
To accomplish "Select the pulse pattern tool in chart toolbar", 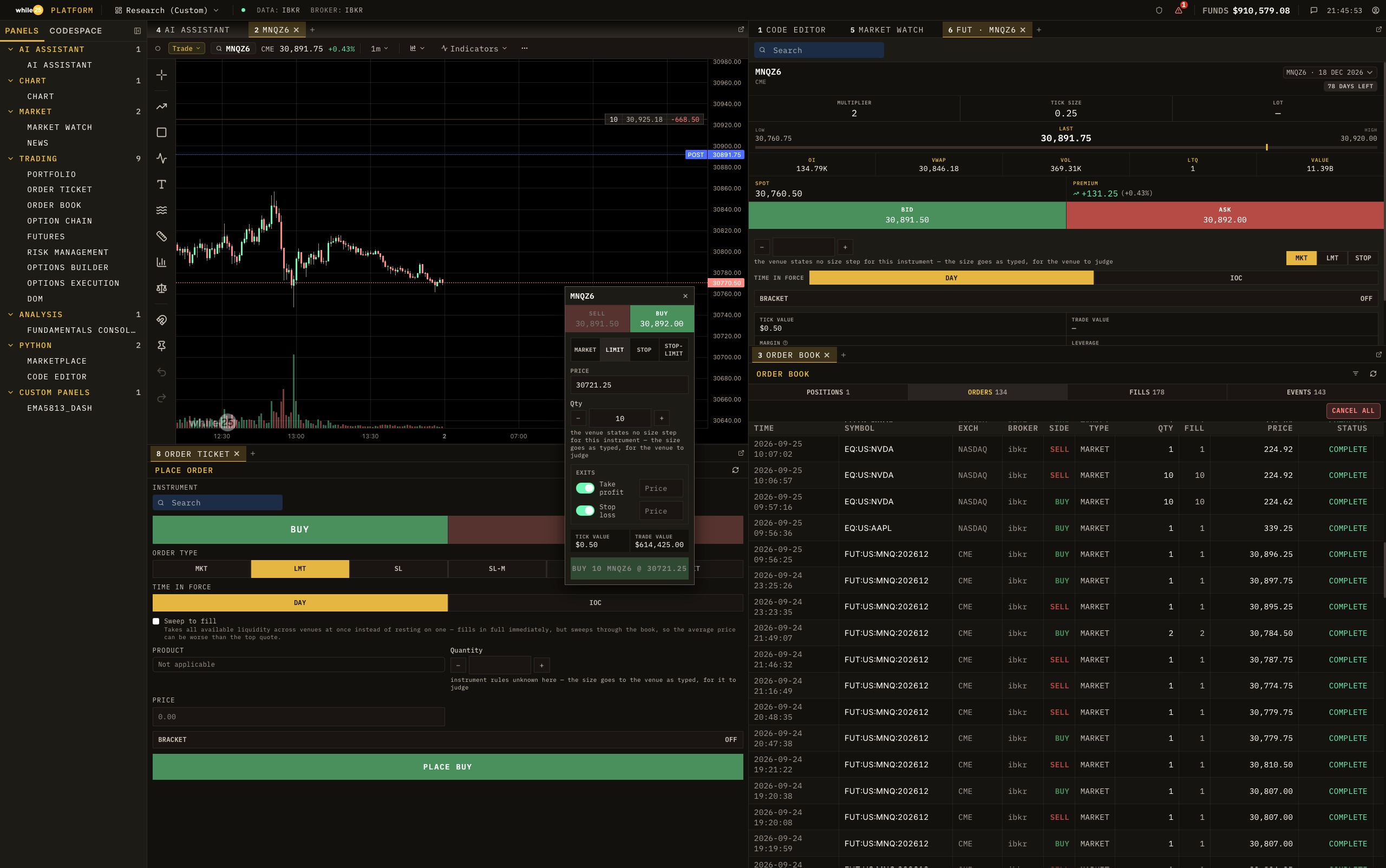I will [161, 159].
